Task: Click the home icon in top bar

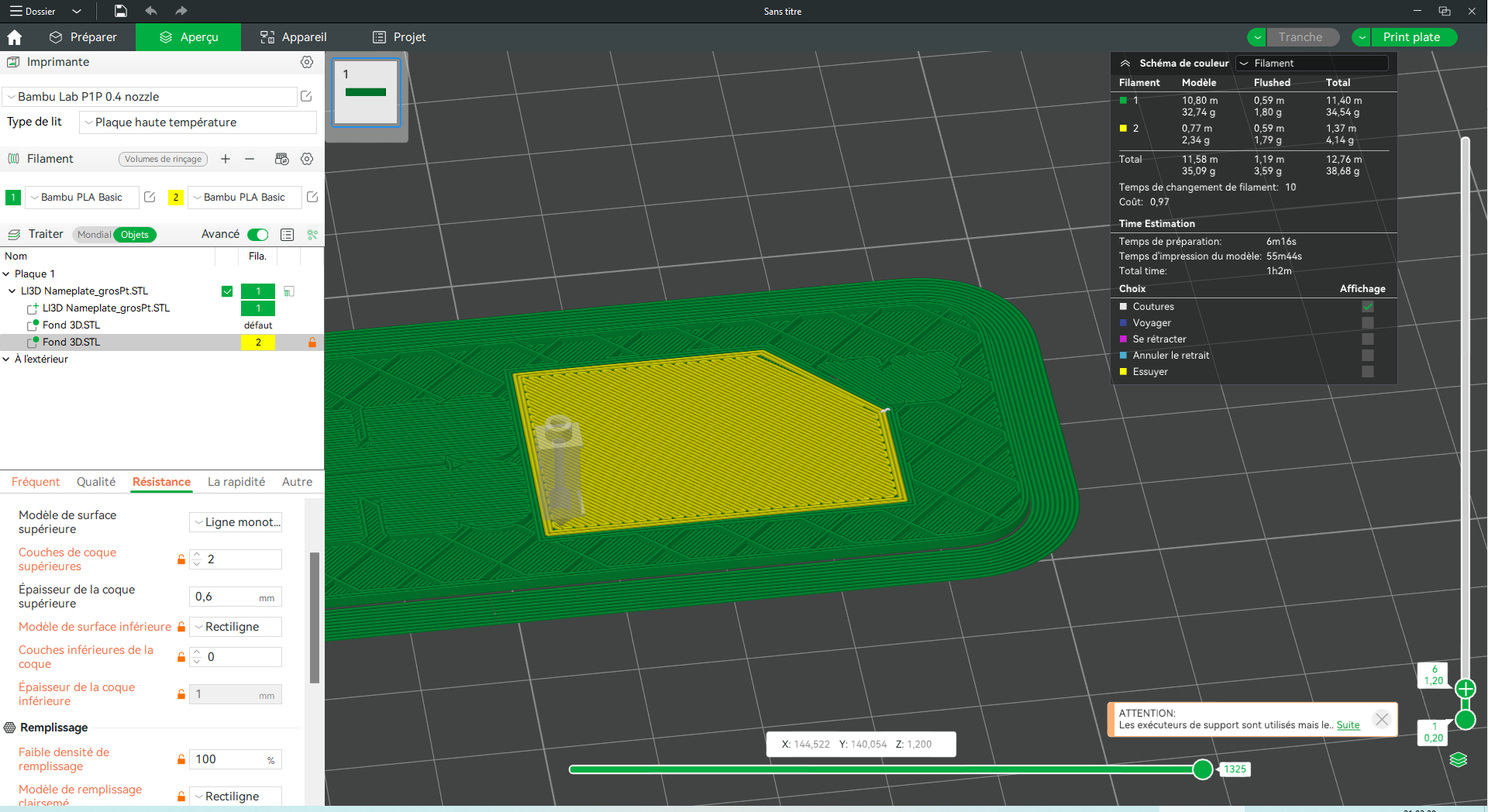Action: [15, 37]
